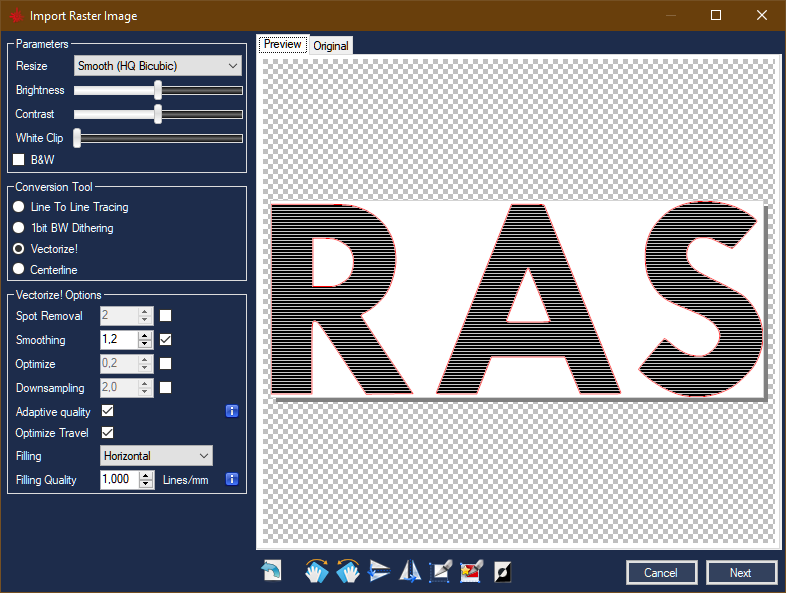Uncheck the Smoothing checkbox
786x593 pixels.
point(166,340)
